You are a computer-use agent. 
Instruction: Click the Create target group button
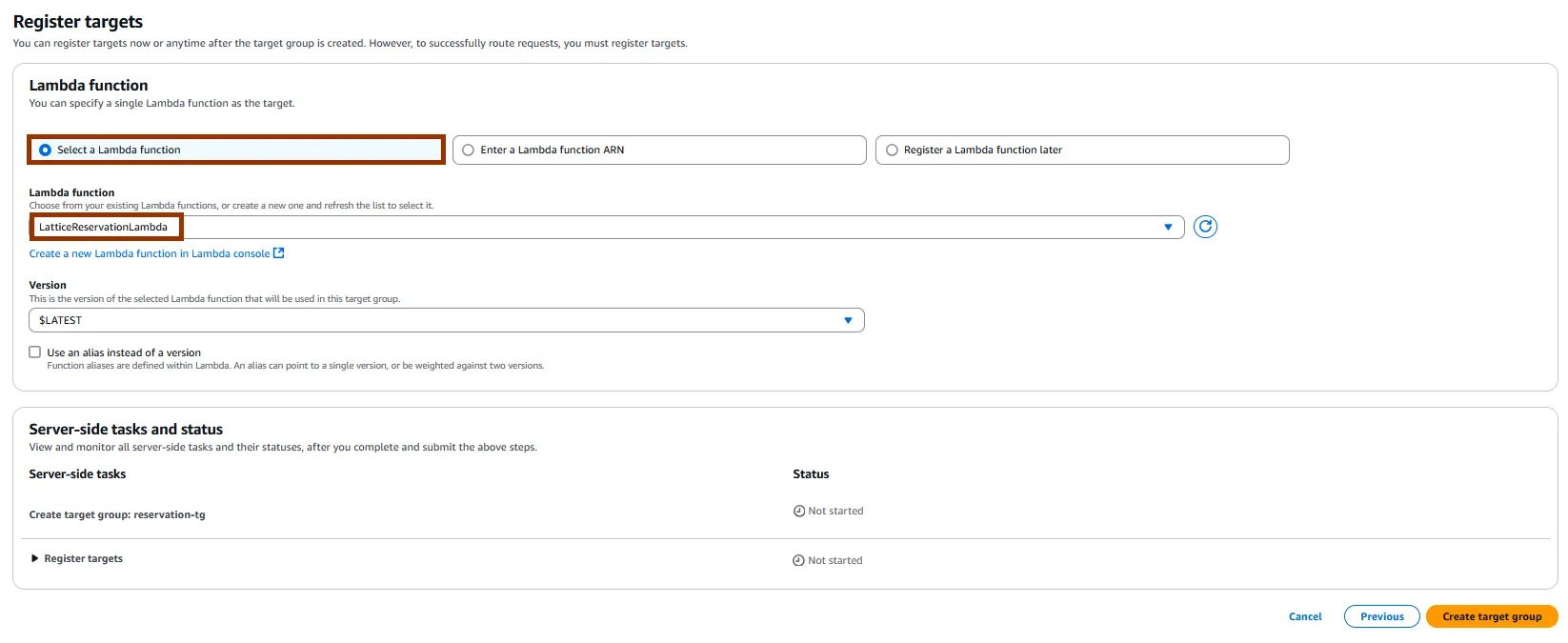[x=1491, y=616]
